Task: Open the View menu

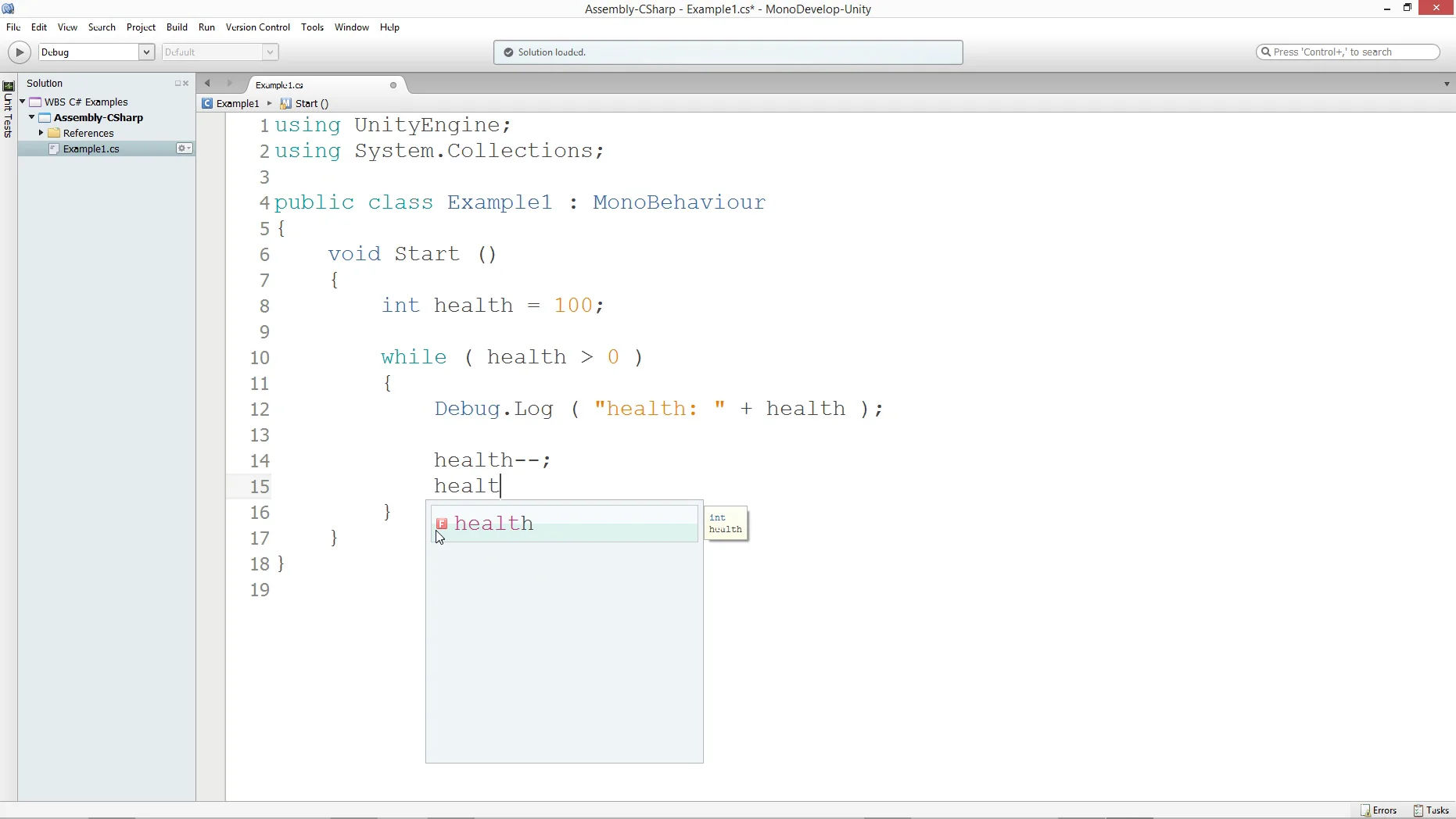Action: (x=67, y=27)
